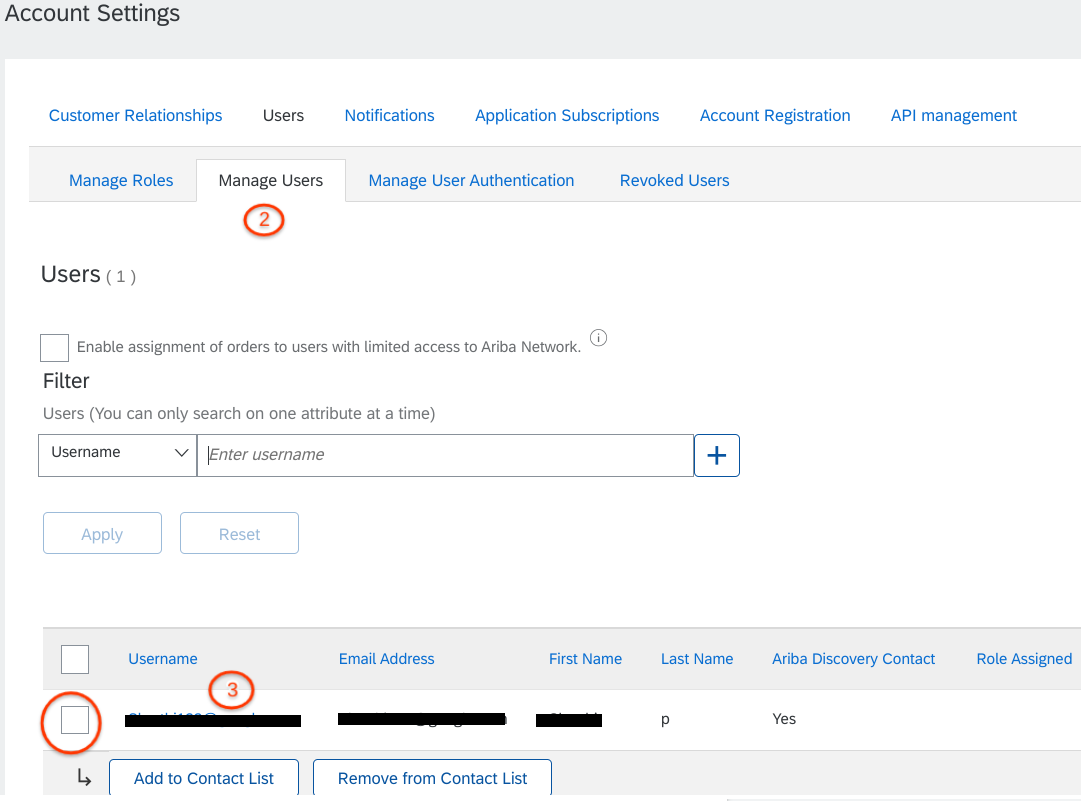Screen dimensions: 1081x801
Task: Click the Account Settings page title
Action: [92, 12]
